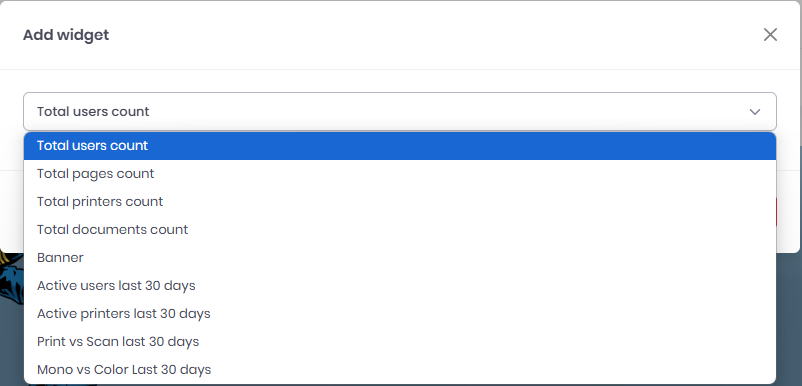Viewport: 802px width, 386px height.
Task: Click the partially hidden red button sliver
Action: [x=776, y=212]
